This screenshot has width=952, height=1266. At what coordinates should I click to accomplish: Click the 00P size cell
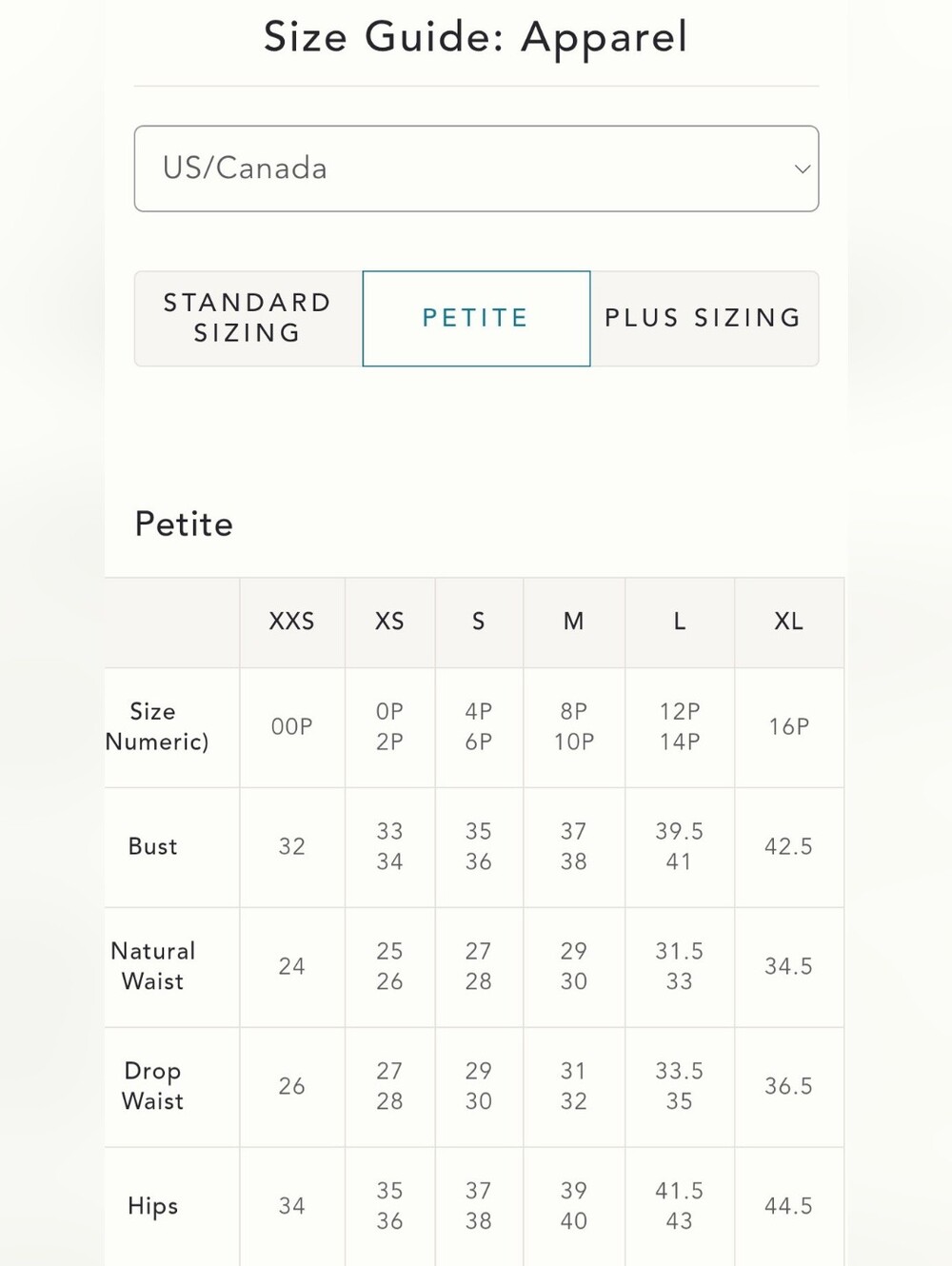point(291,727)
